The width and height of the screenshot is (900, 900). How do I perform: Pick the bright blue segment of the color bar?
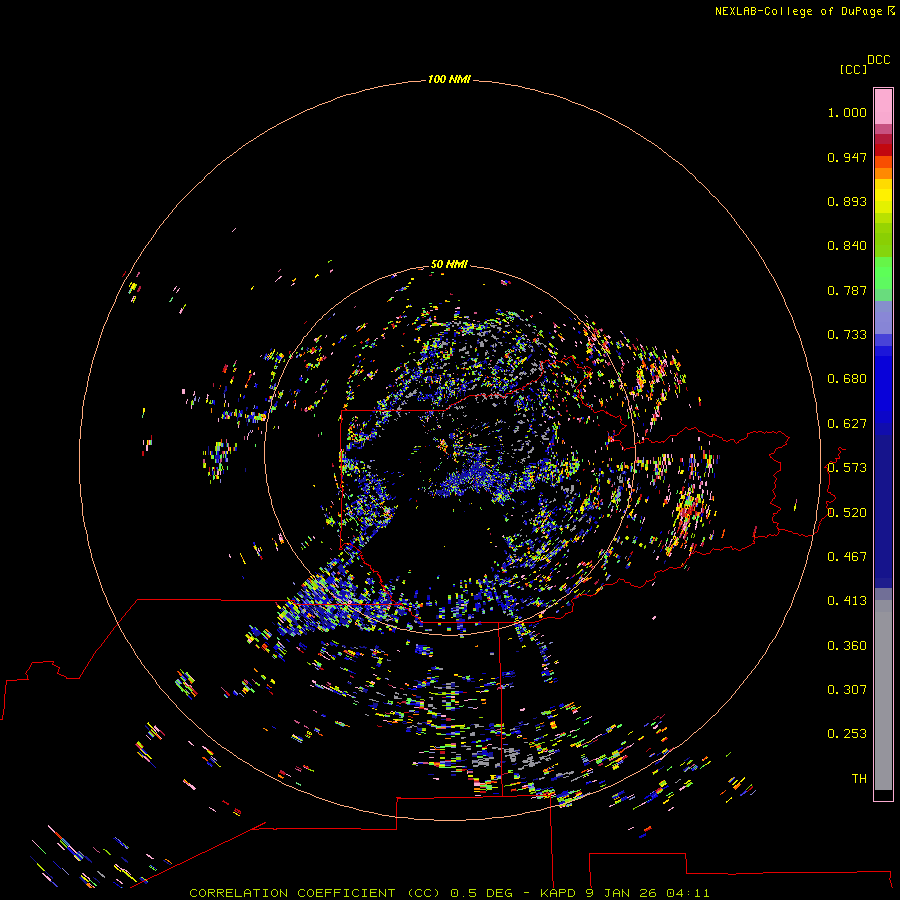point(883,390)
